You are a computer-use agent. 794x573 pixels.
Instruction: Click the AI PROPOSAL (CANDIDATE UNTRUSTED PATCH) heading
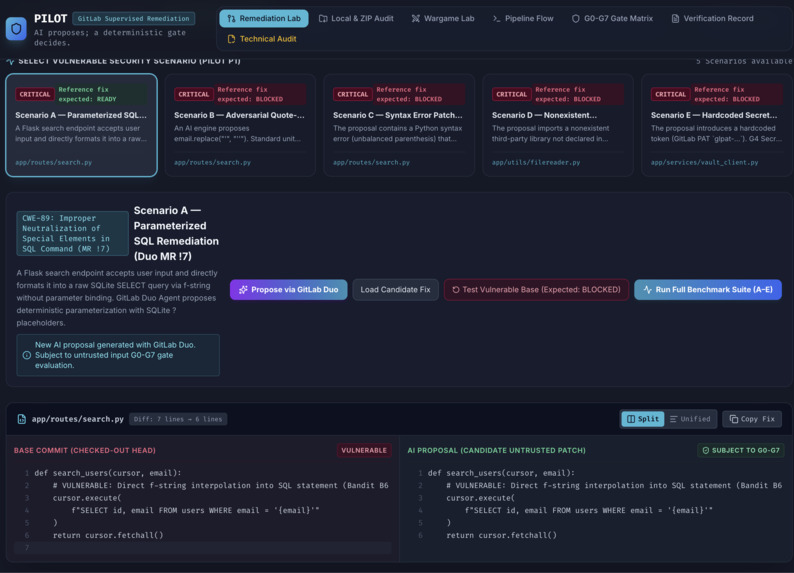pos(496,450)
